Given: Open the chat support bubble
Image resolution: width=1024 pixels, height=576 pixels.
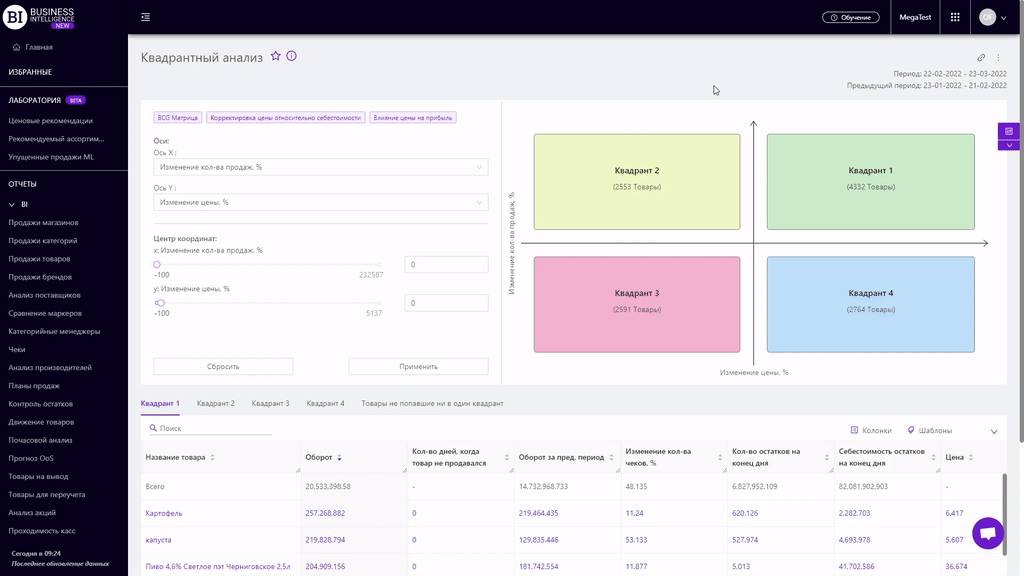Looking at the screenshot, I should pos(987,534).
